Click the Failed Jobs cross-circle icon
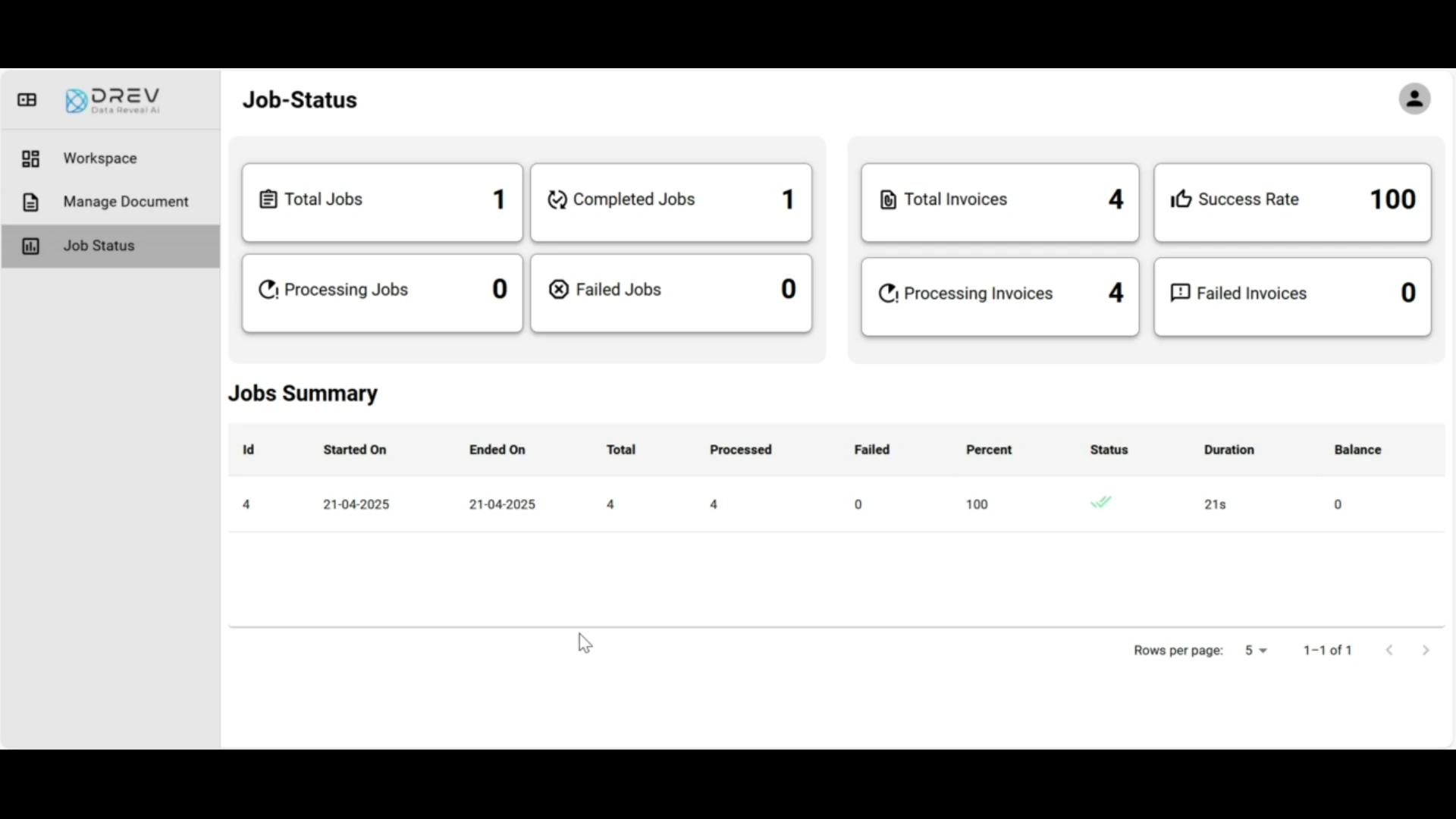The image size is (1456, 819). coord(558,290)
